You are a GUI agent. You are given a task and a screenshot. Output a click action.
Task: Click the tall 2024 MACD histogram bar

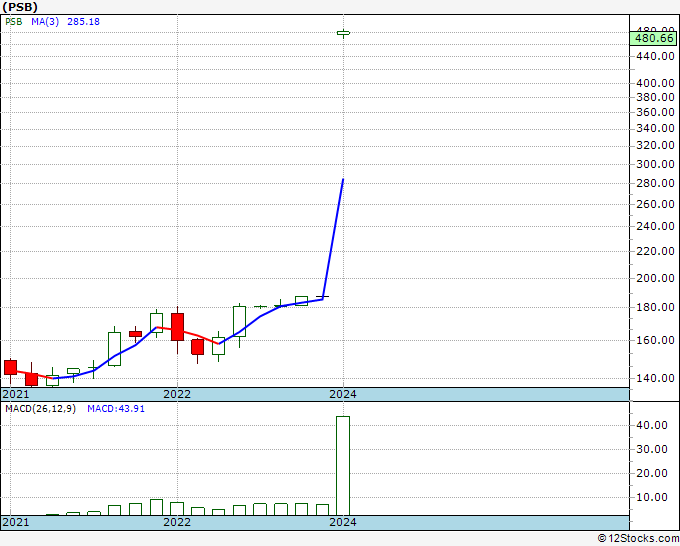point(343,466)
